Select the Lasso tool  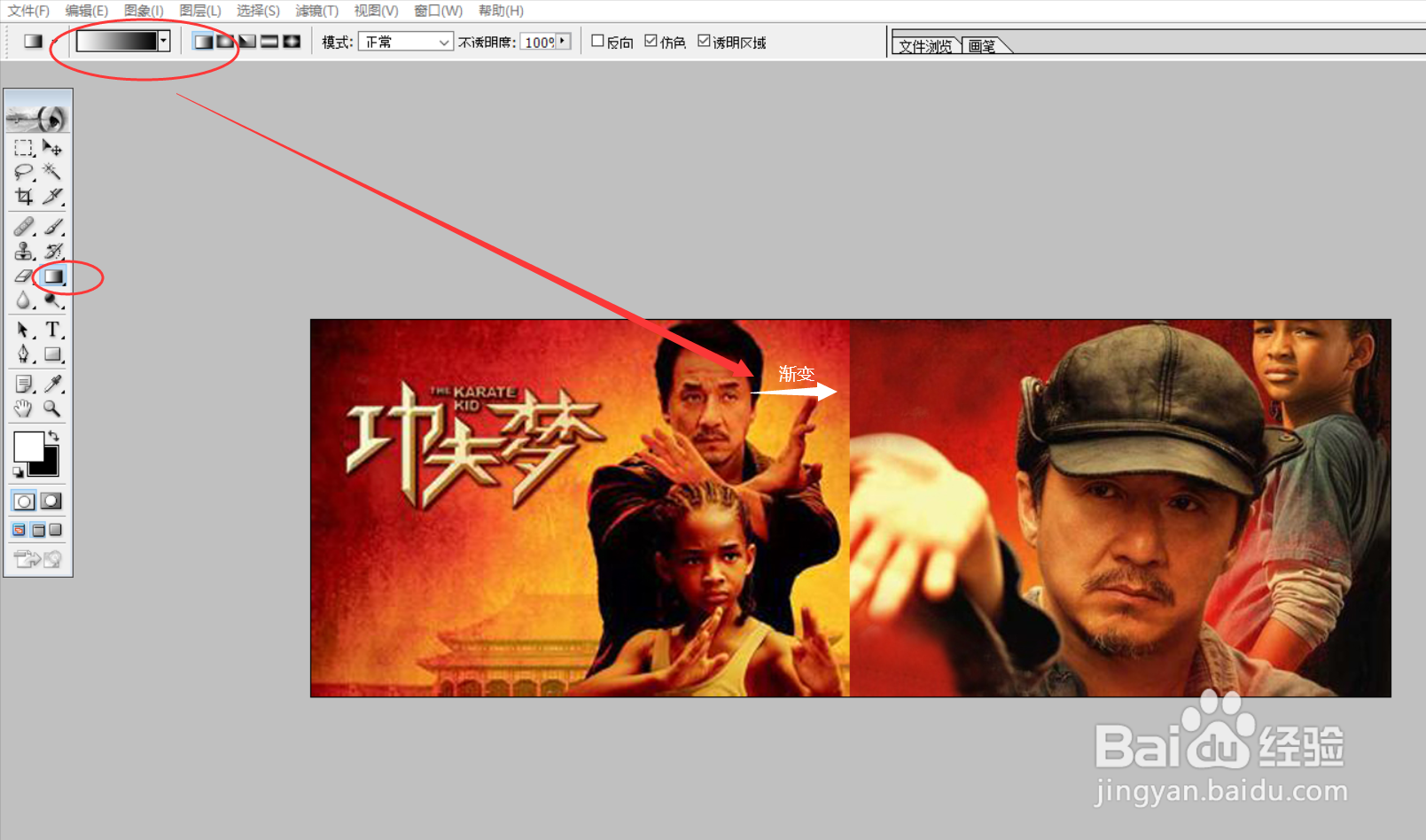(x=24, y=172)
